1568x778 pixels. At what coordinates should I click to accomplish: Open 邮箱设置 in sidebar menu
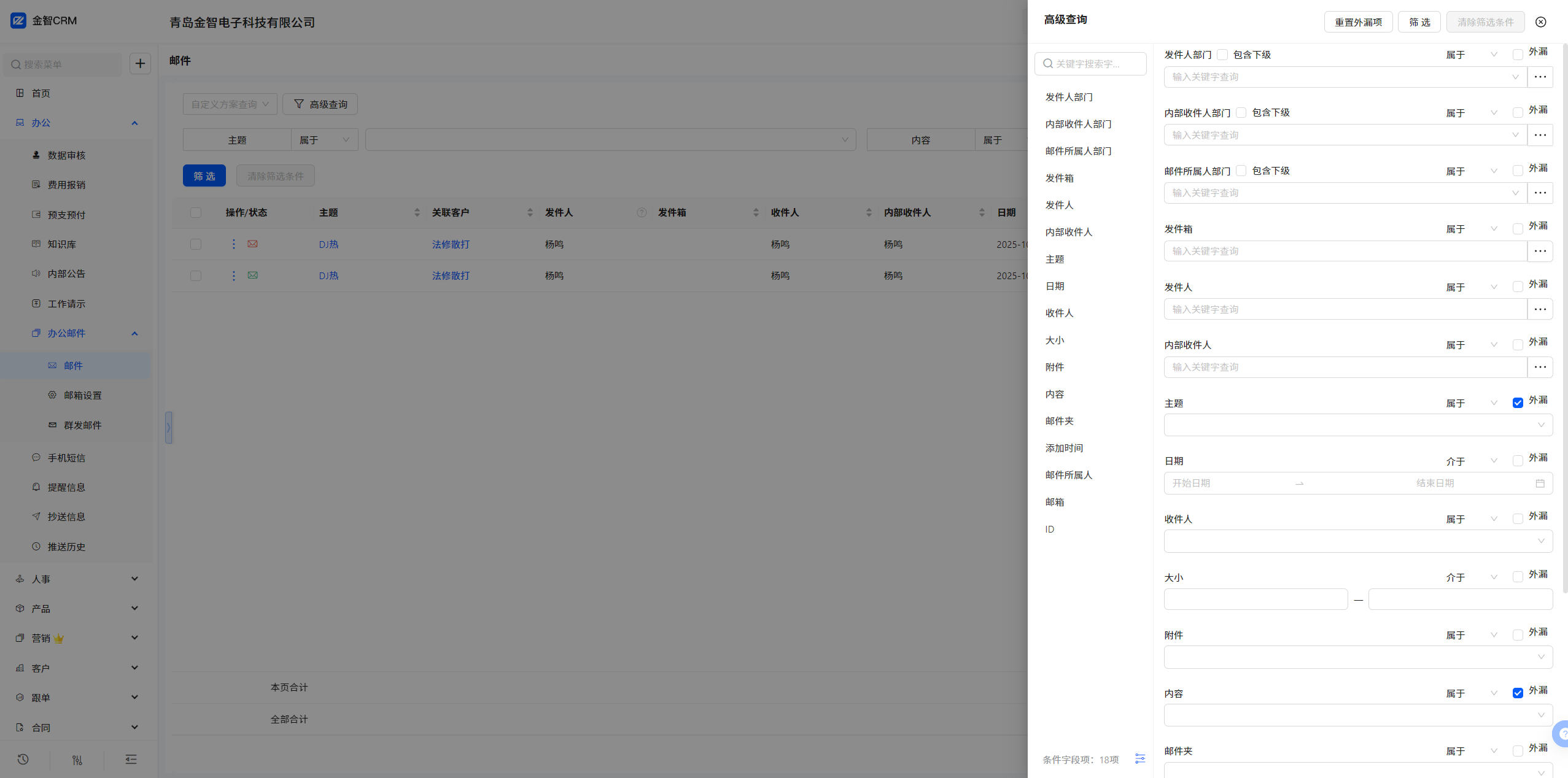tap(83, 395)
